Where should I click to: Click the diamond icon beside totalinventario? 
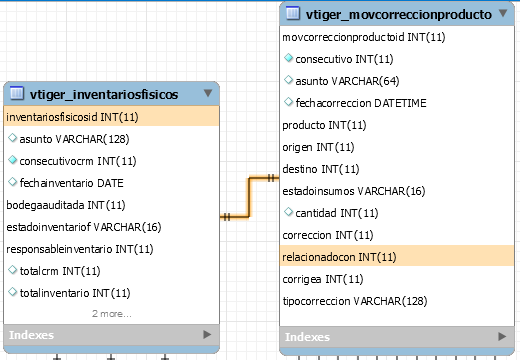pos(12,292)
